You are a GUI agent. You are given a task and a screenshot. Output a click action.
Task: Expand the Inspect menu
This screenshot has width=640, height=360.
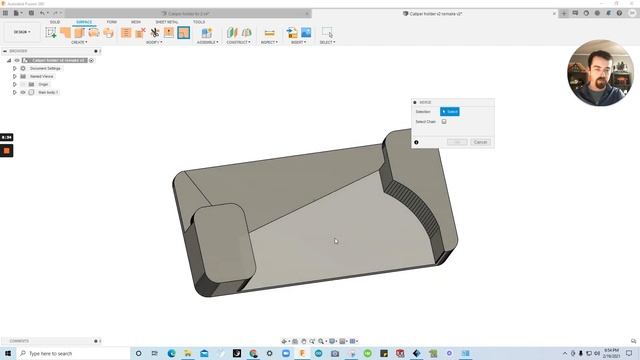[269, 42]
